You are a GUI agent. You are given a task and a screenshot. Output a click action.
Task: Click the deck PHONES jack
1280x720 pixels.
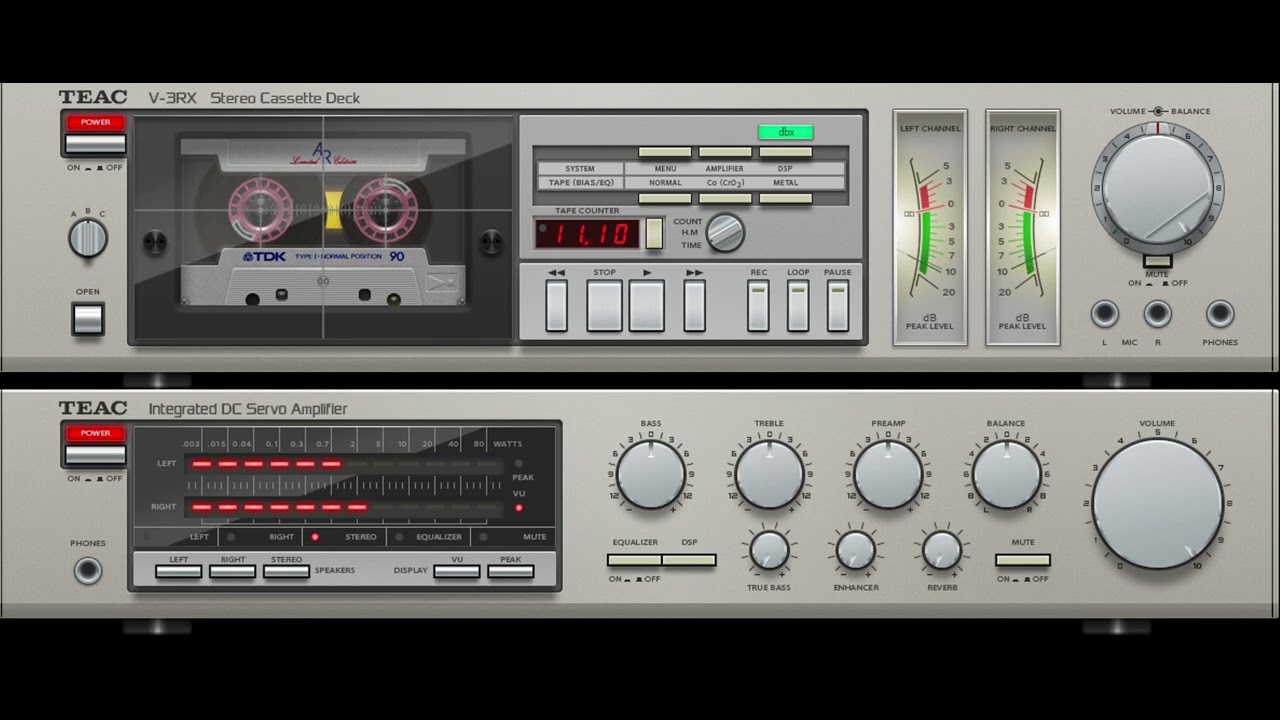(1220, 314)
